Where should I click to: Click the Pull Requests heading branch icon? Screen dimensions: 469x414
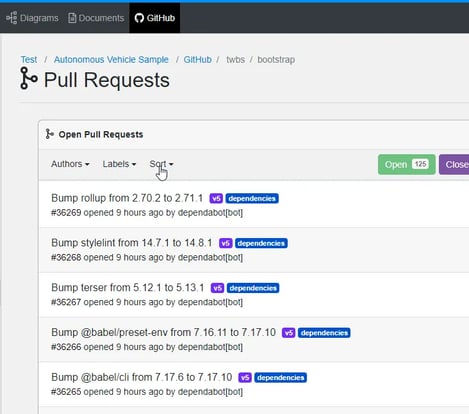click(x=28, y=78)
